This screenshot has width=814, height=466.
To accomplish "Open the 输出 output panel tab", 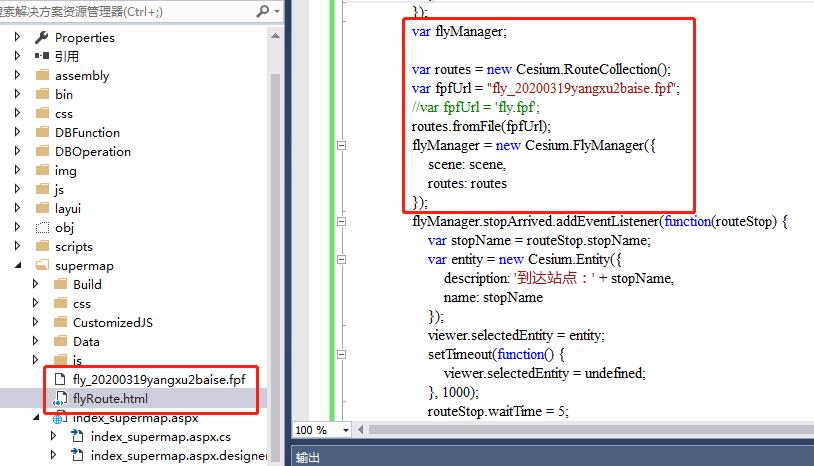I will [308, 457].
